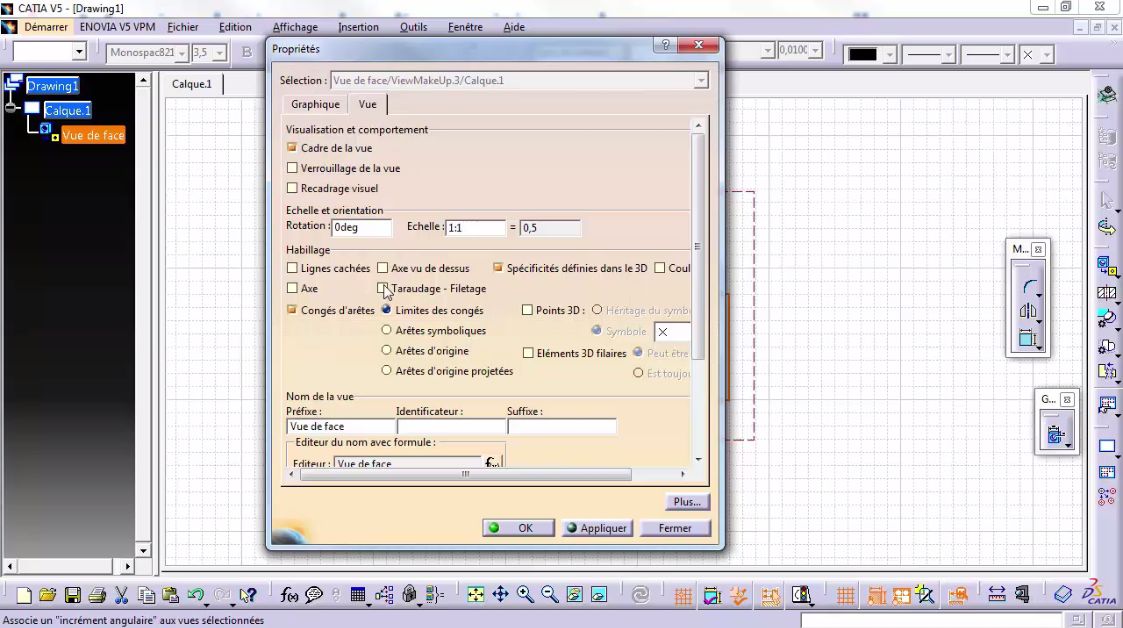Toggle the Grid display icon

pos(682,594)
